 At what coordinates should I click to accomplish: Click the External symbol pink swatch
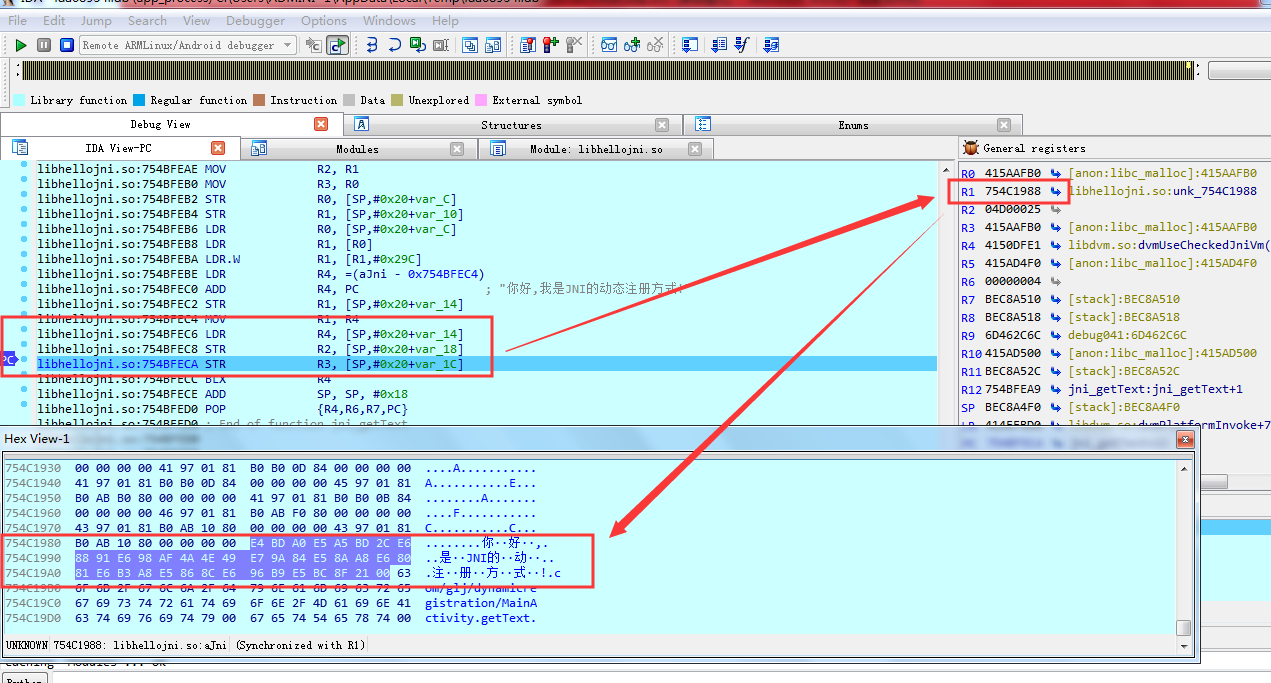481,100
